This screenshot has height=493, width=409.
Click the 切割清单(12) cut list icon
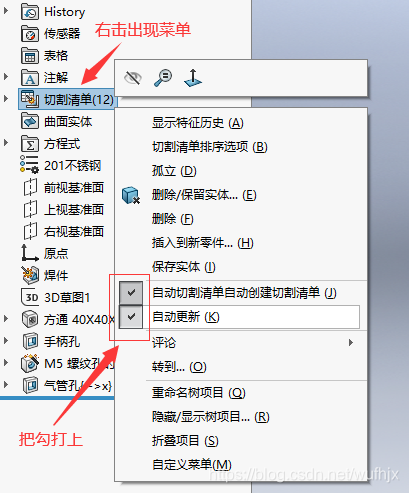(30, 99)
